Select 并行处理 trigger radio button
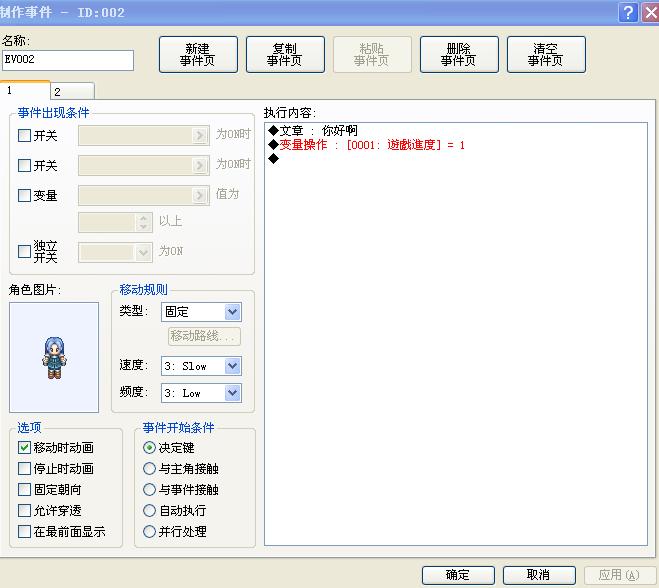659x588 pixels. (x=149, y=532)
